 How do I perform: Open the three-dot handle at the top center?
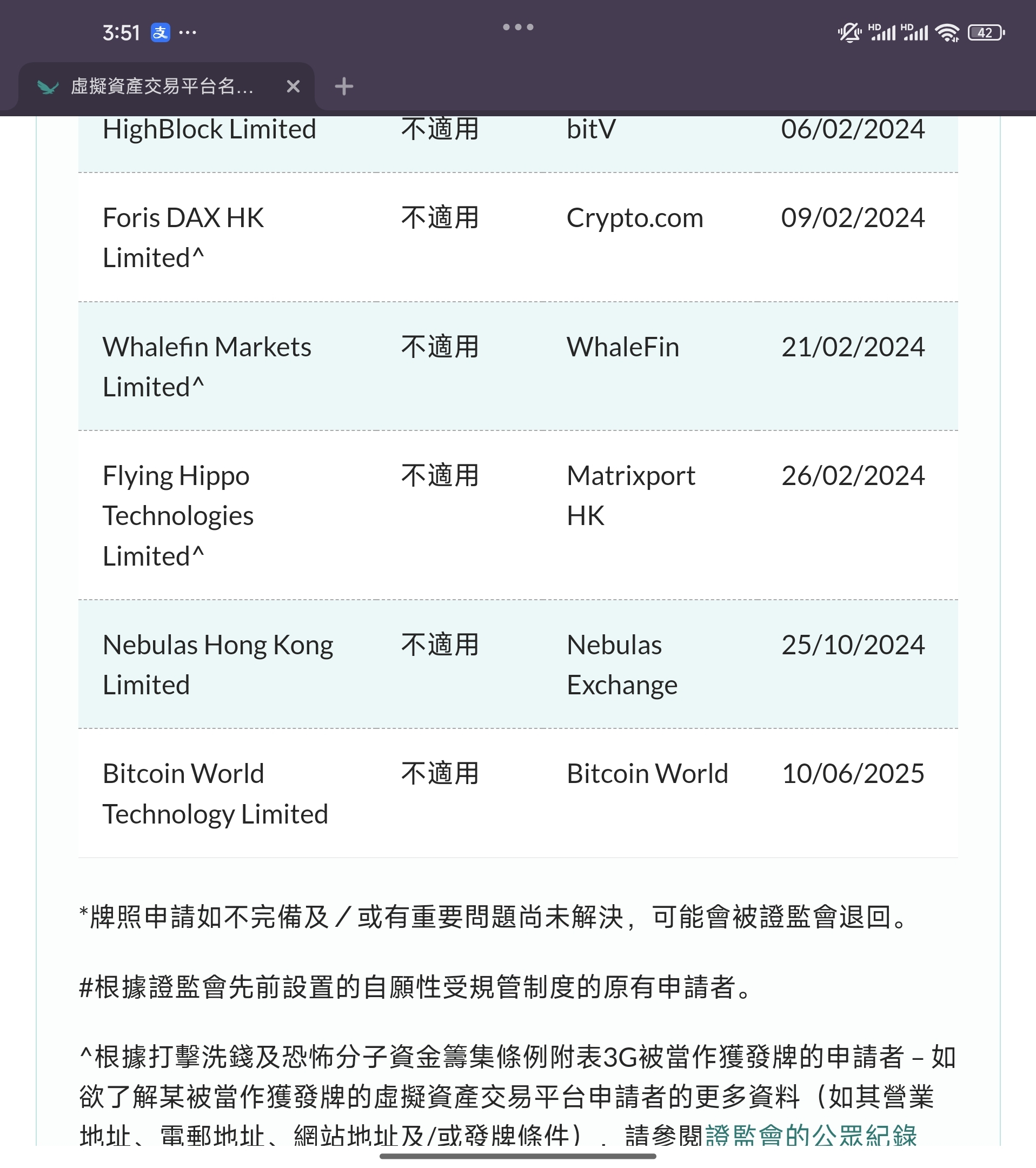pos(517,27)
